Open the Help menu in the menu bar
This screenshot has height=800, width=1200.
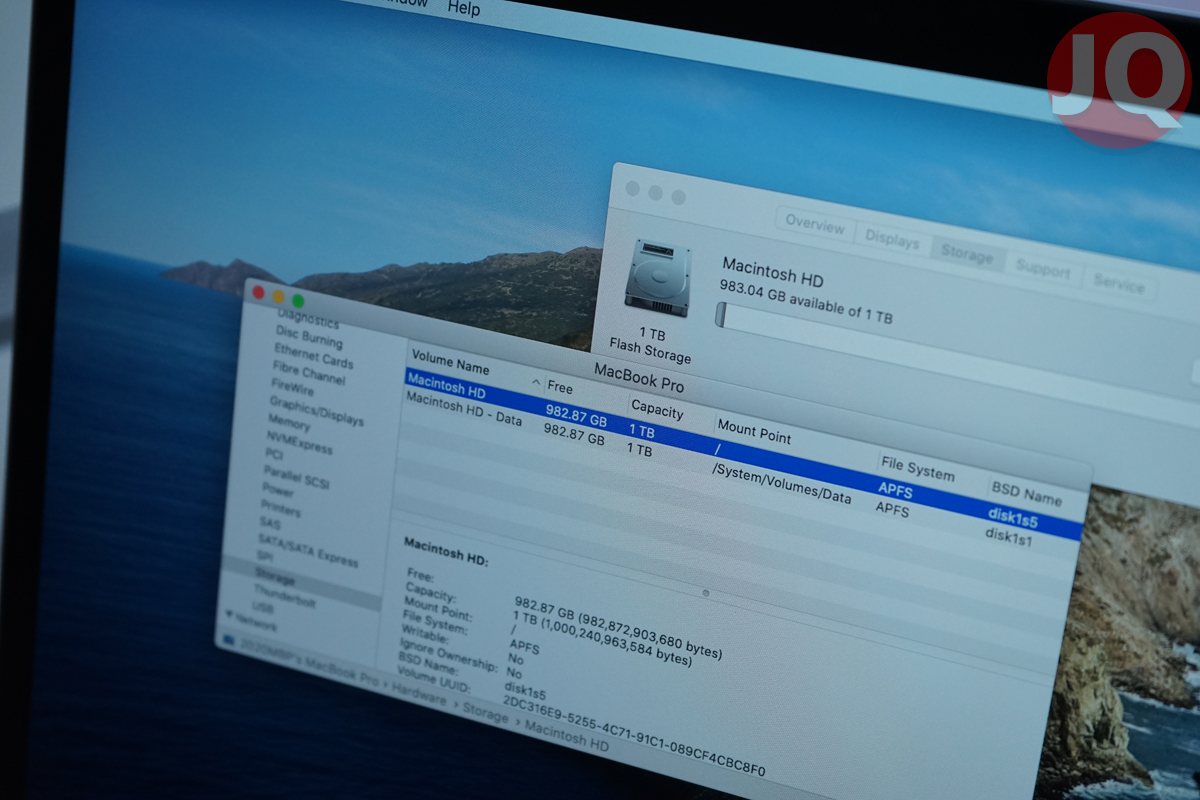[x=464, y=7]
